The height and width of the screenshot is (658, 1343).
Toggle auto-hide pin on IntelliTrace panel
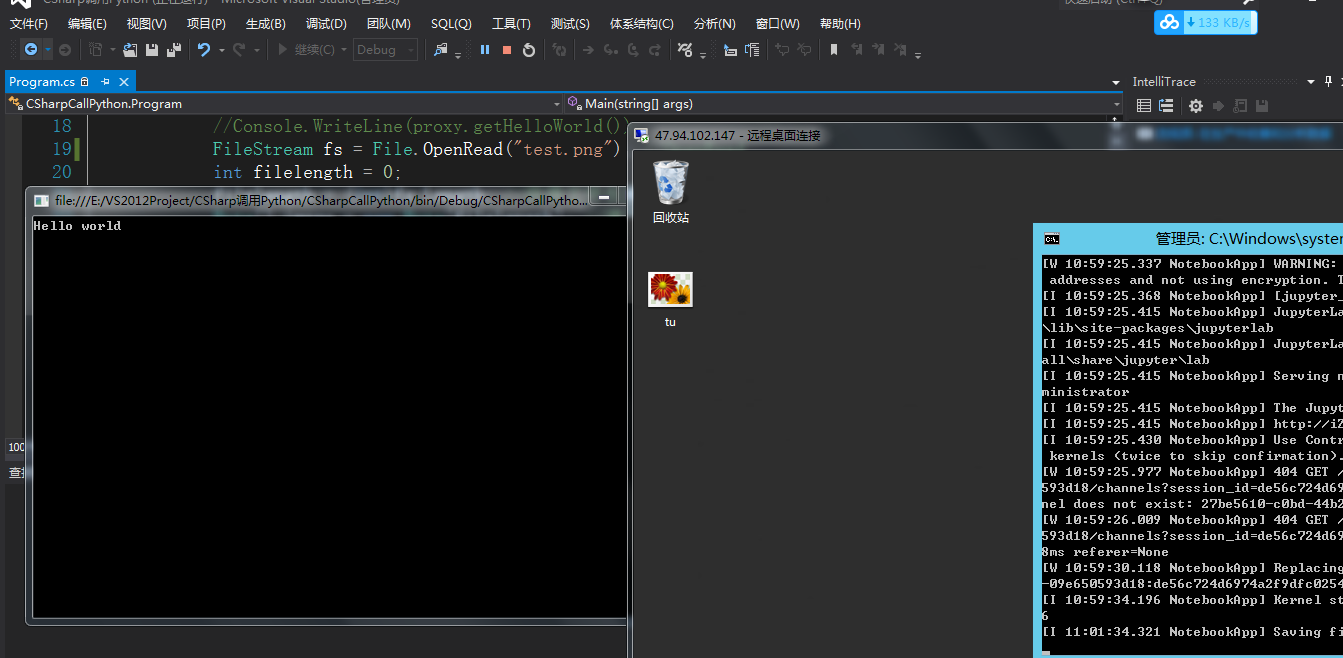pos(1330,82)
